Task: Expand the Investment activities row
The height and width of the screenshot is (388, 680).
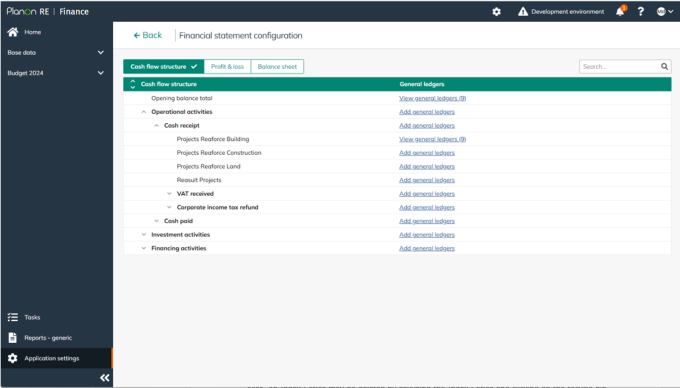Action: pyautogui.click(x=144, y=235)
